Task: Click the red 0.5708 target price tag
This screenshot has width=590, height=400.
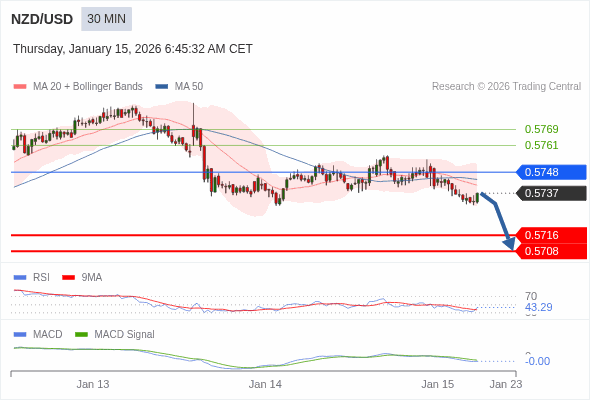Action: [x=551, y=251]
